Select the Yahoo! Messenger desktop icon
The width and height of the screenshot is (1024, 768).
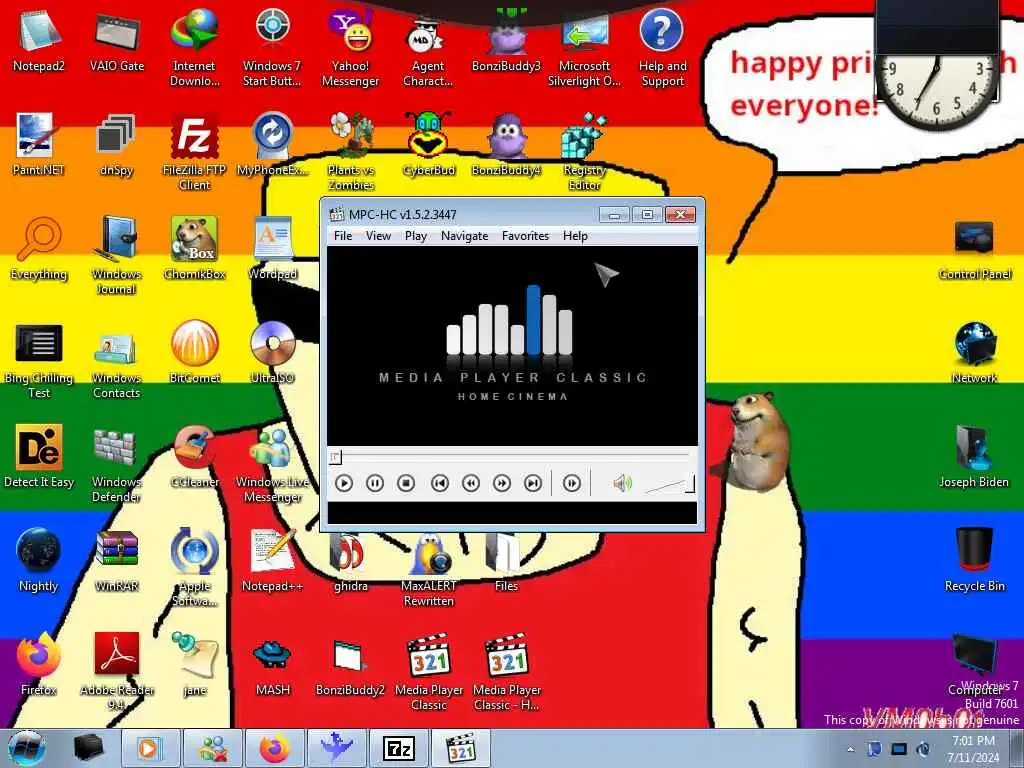point(351,47)
